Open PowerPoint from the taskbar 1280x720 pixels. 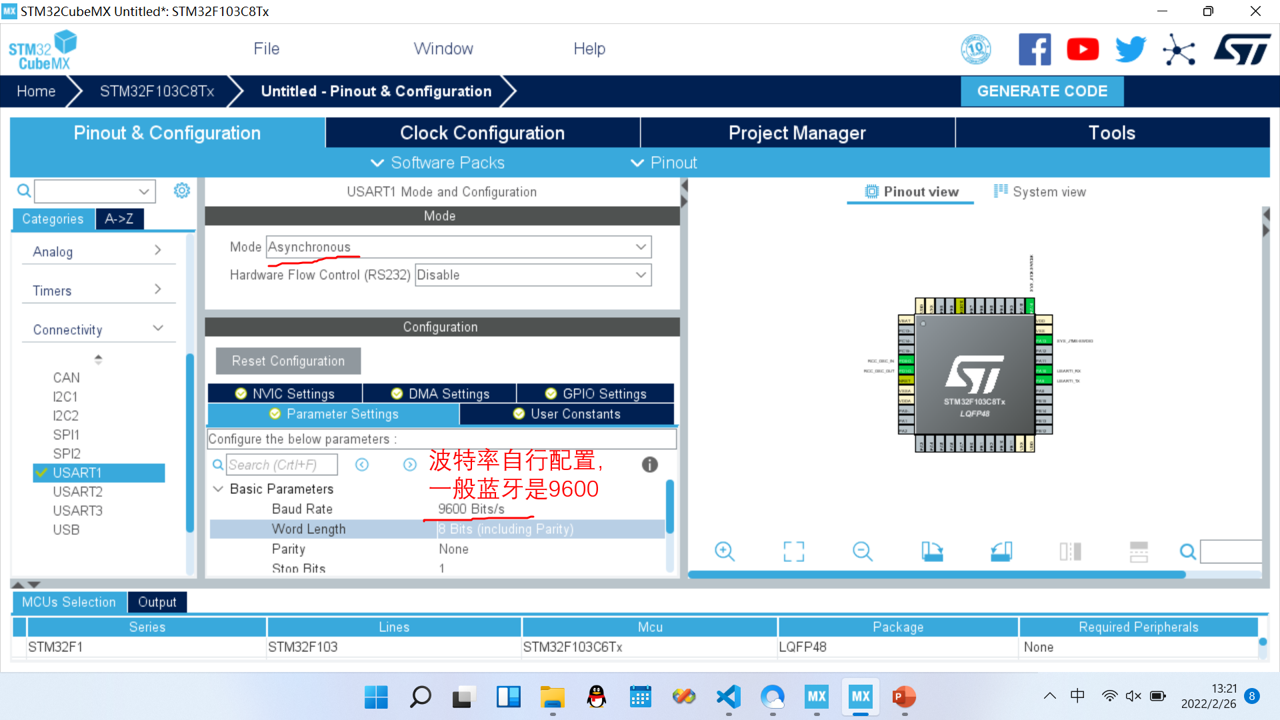click(904, 696)
